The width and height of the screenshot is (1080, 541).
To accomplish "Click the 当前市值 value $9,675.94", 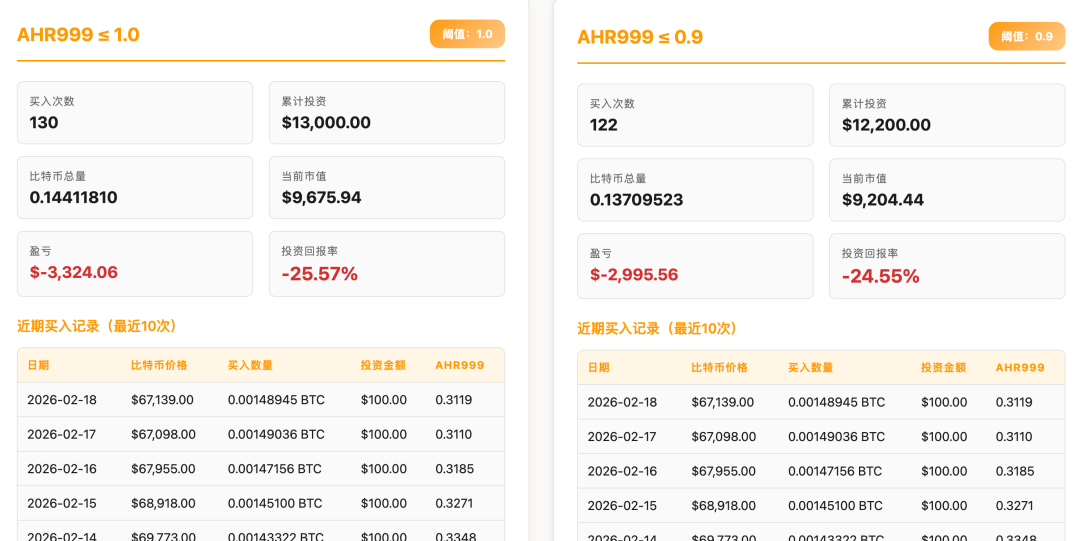I will [321, 198].
